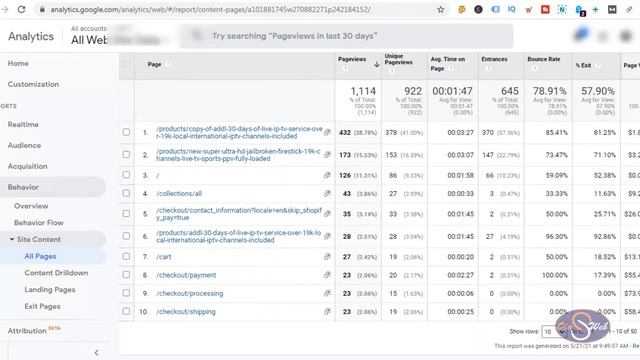Screen dimensions: 640x360
Task: Sort by Bounce Rate column header
Action: tap(544, 59)
